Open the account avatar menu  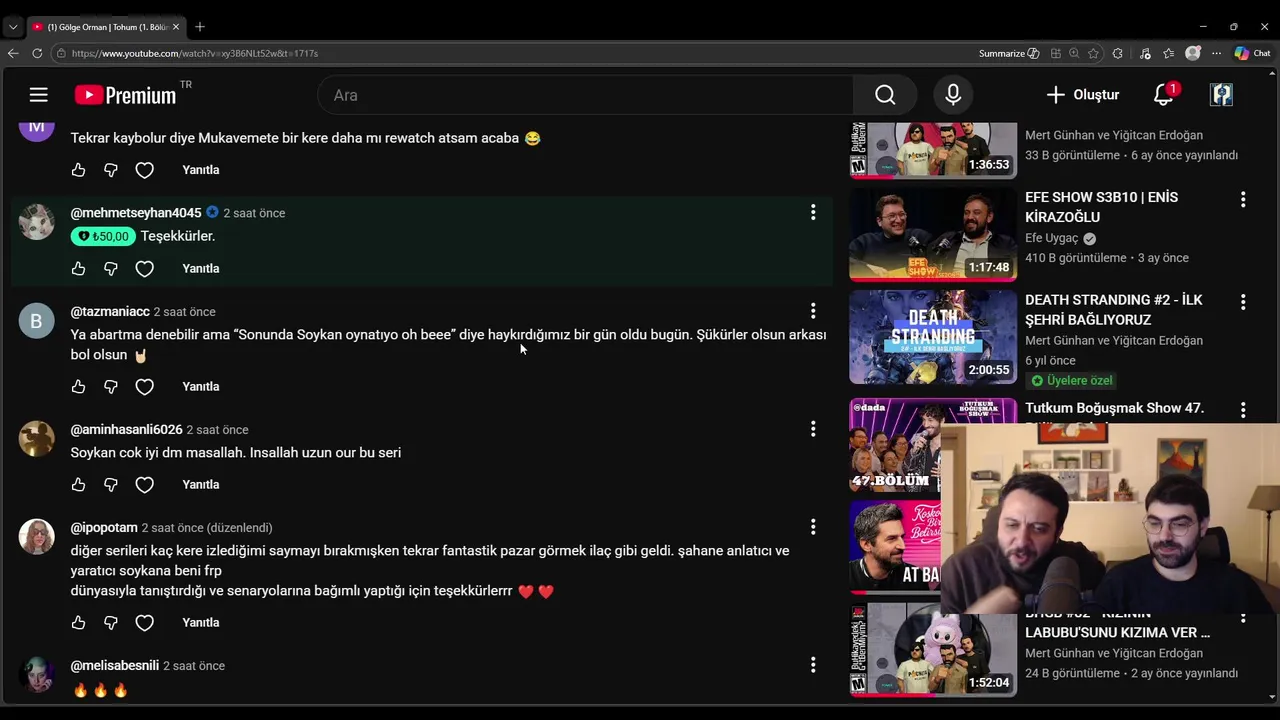[1221, 95]
